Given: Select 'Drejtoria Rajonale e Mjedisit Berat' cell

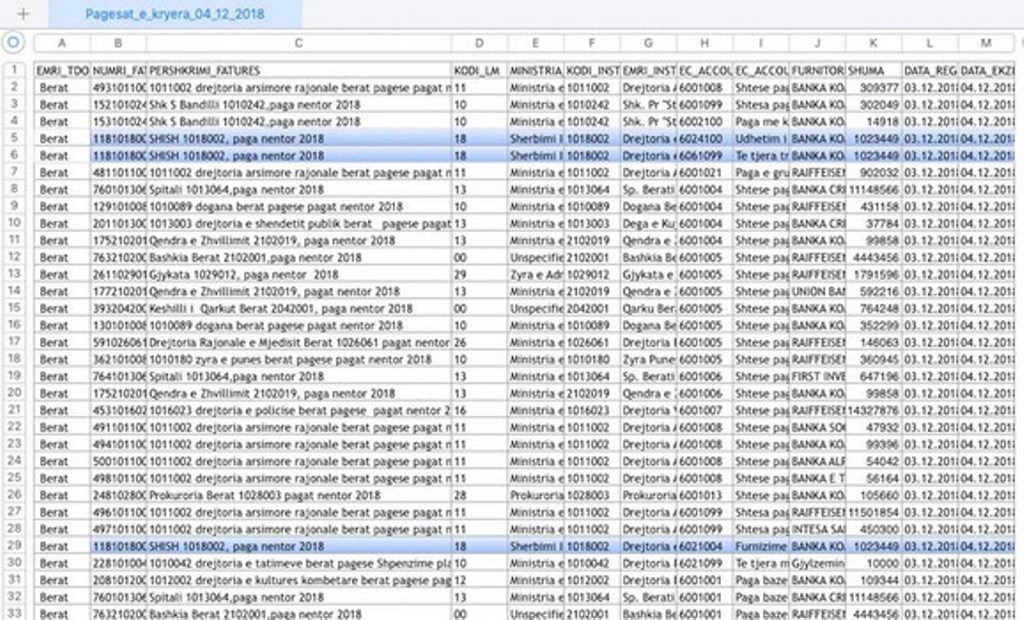Looking at the screenshot, I should (298, 342).
